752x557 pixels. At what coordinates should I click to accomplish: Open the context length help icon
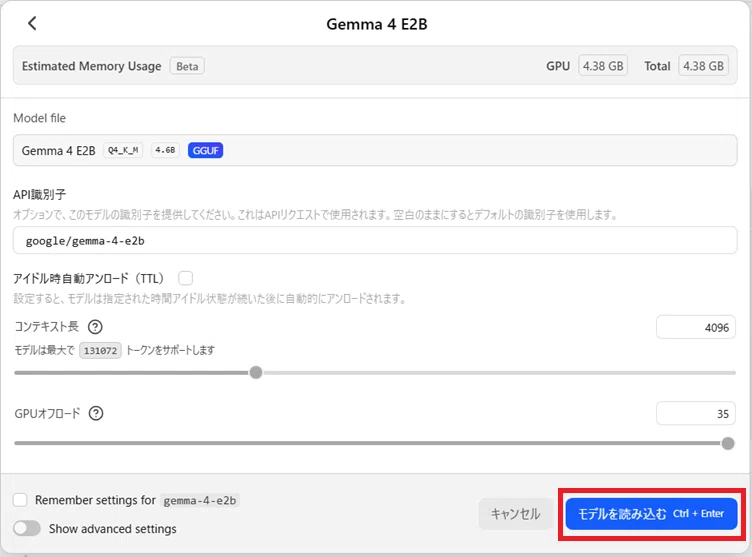[95, 327]
